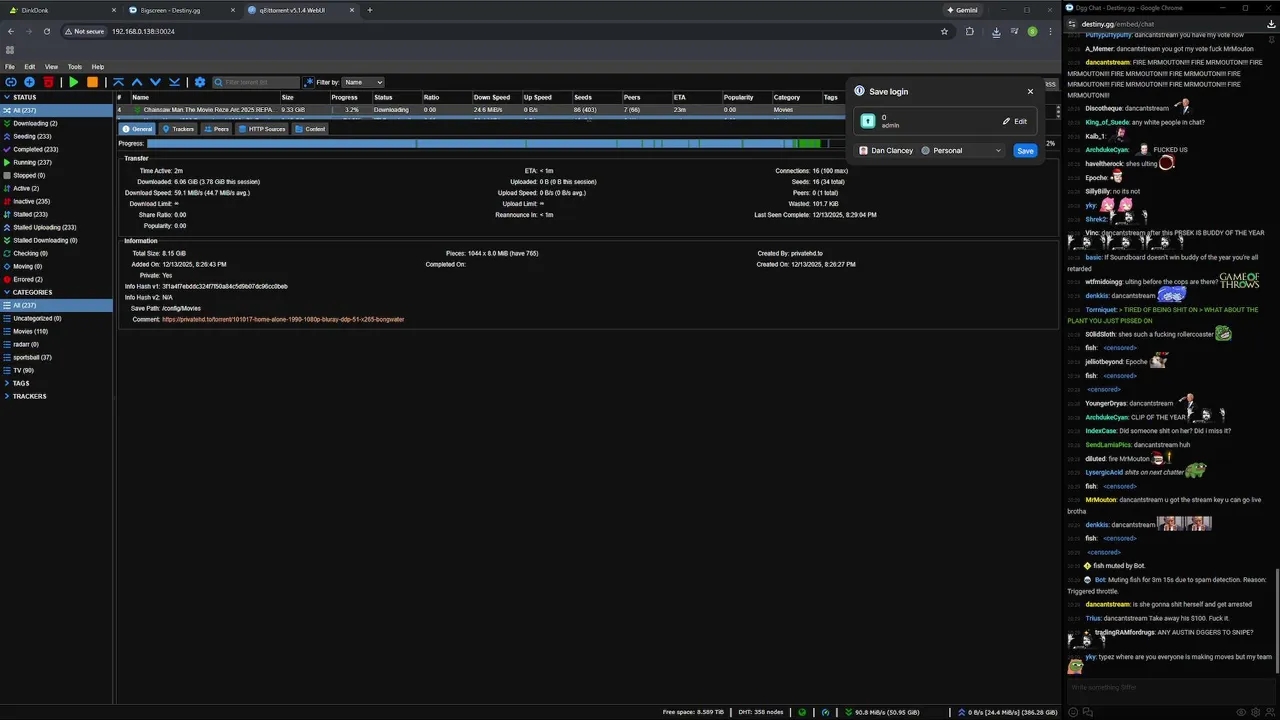
Task: Click Edit in Save login popup
Action: tap(1015, 121)
